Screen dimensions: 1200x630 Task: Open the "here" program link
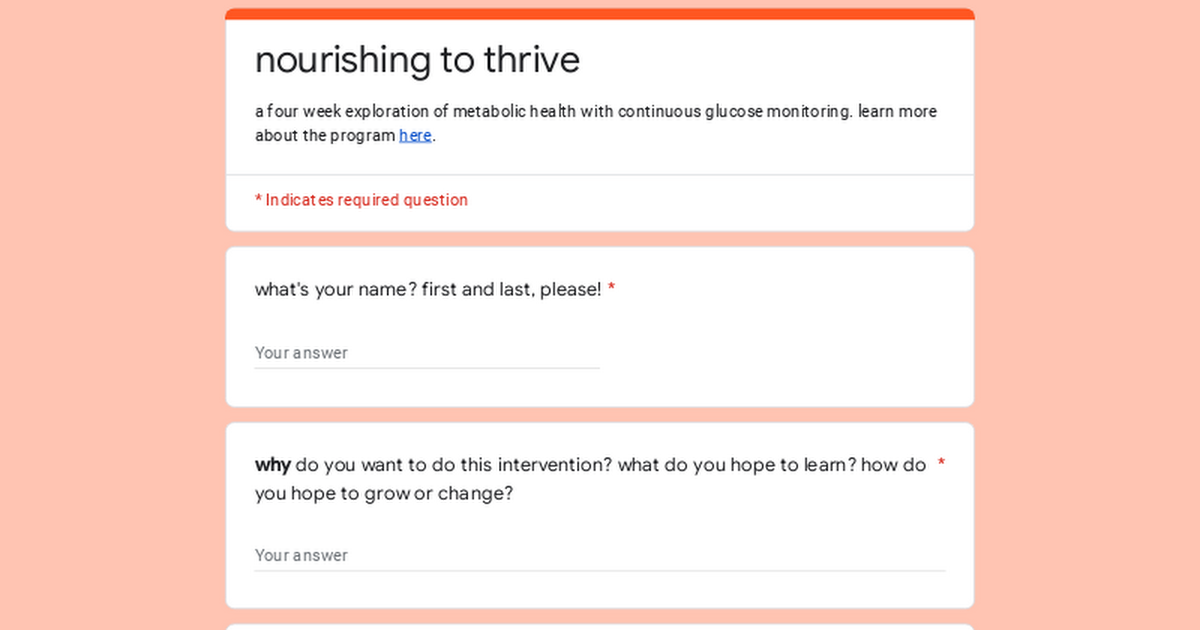point(415,136)
